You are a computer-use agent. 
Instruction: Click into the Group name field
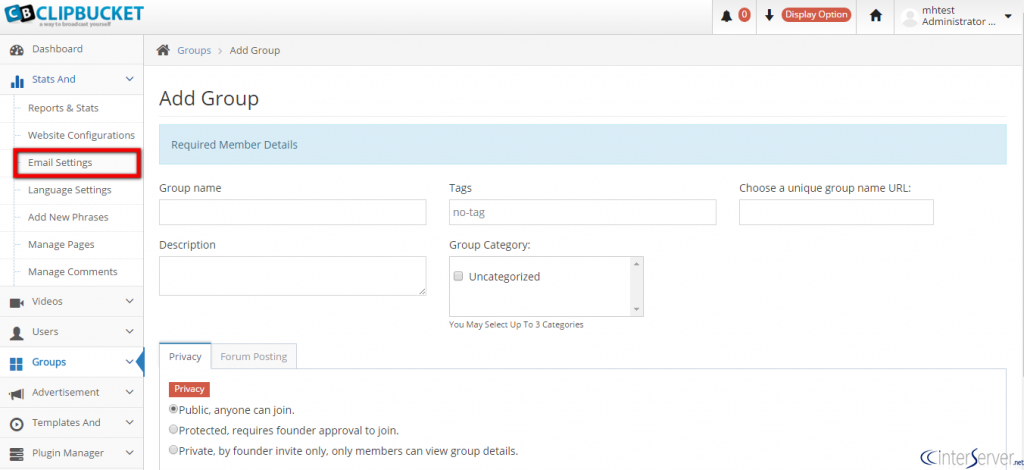[293, 212]
